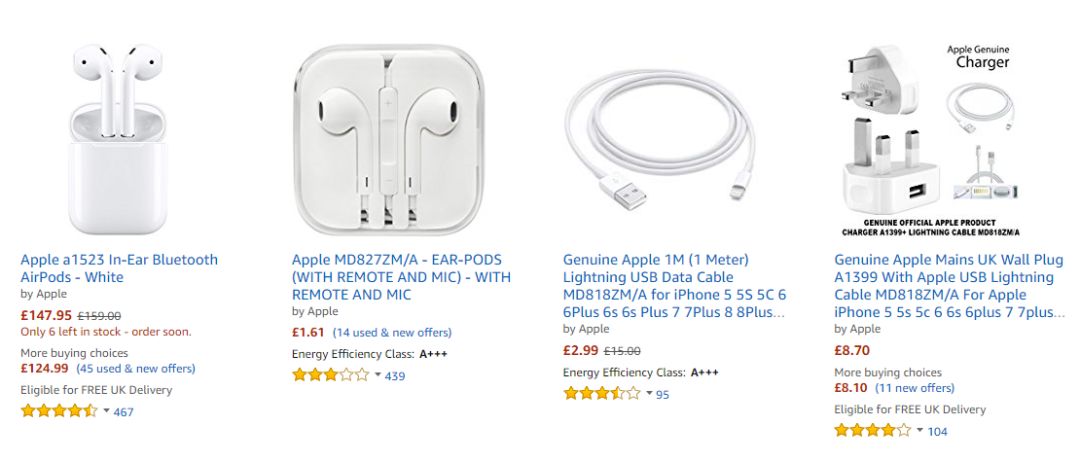Expand rating dropdown arrow for wall plug
Viewport: 1080px width, 461px height.
pyautogui.click(x=921, y=431)
